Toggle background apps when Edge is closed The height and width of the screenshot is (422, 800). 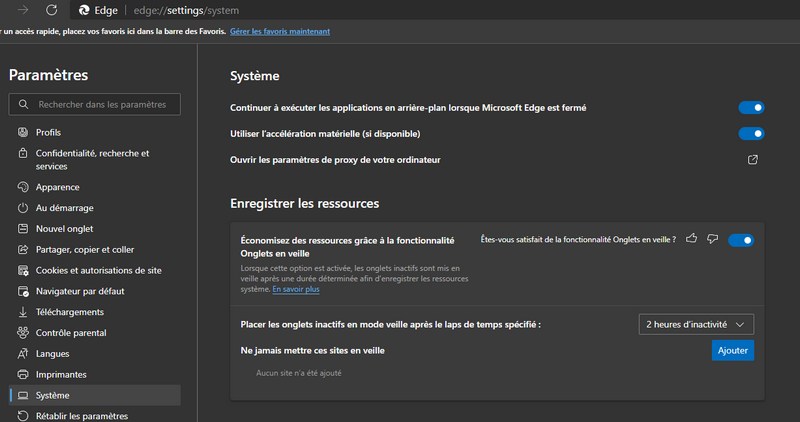(751, 107)
